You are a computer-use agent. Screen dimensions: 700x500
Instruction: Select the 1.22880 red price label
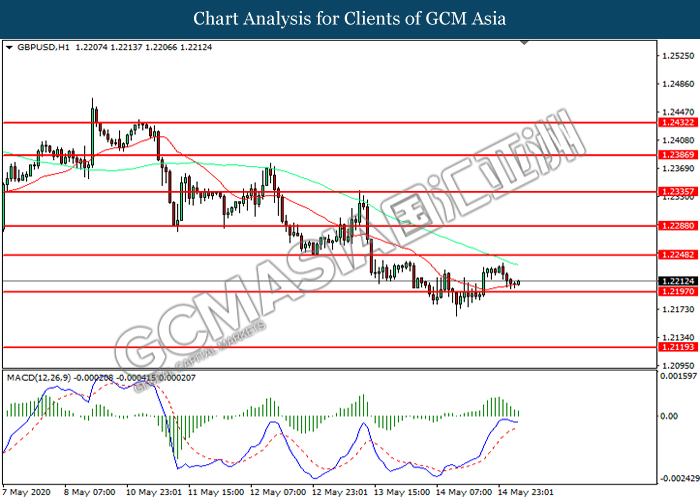click(x=678, y=226)
